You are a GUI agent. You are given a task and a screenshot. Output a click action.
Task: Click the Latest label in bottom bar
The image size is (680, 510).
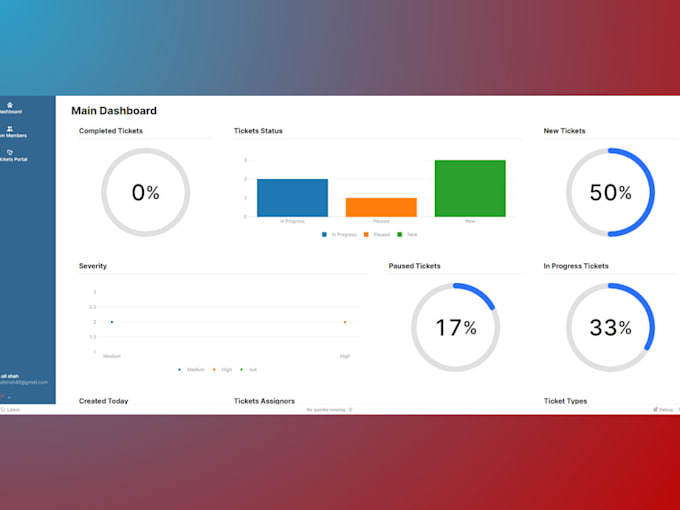coord(13,409)
